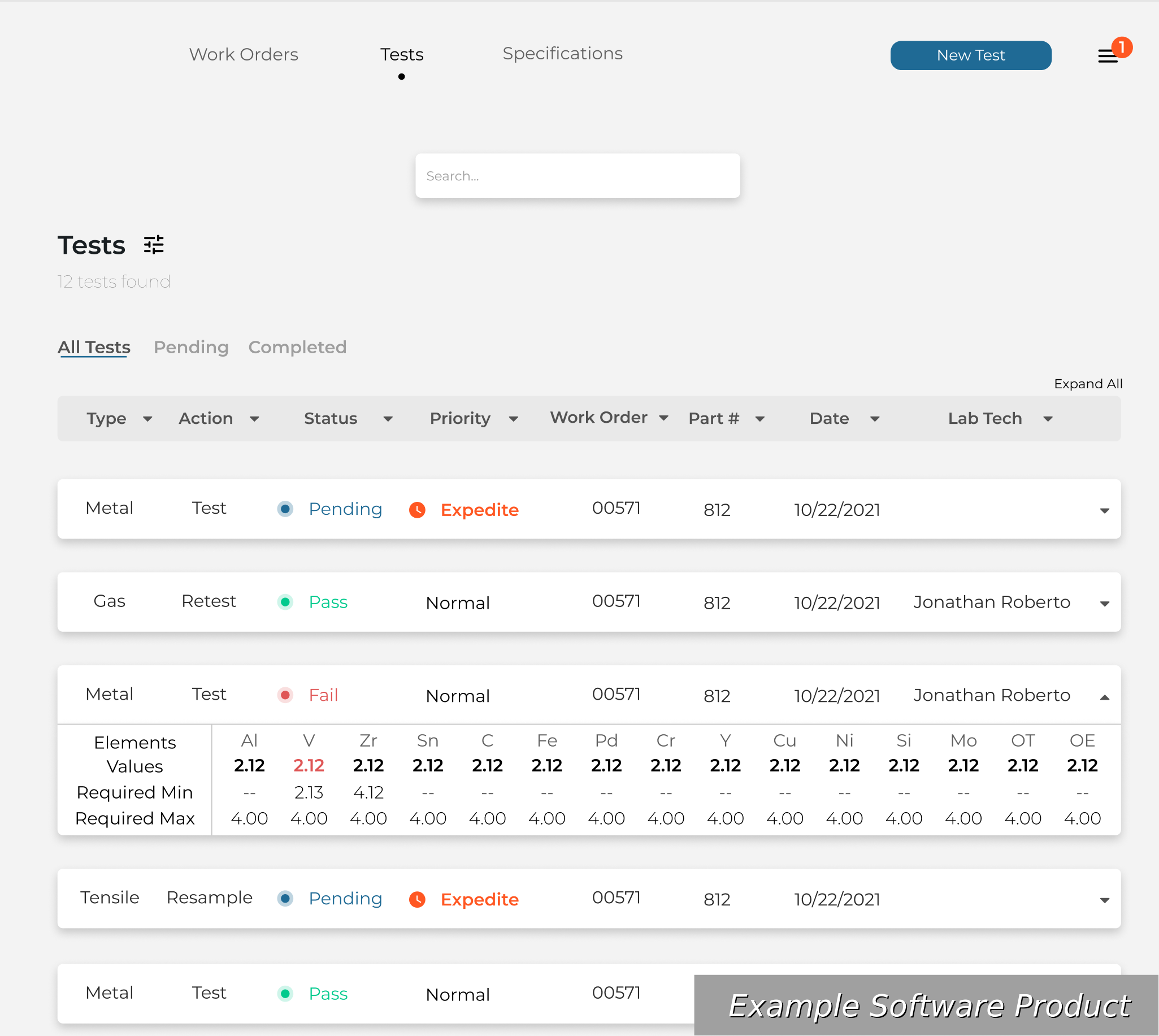Viewport: 1159px width, 1036px height.
Task: Switch to the Pending tests tab
Action: click(190, 347)
